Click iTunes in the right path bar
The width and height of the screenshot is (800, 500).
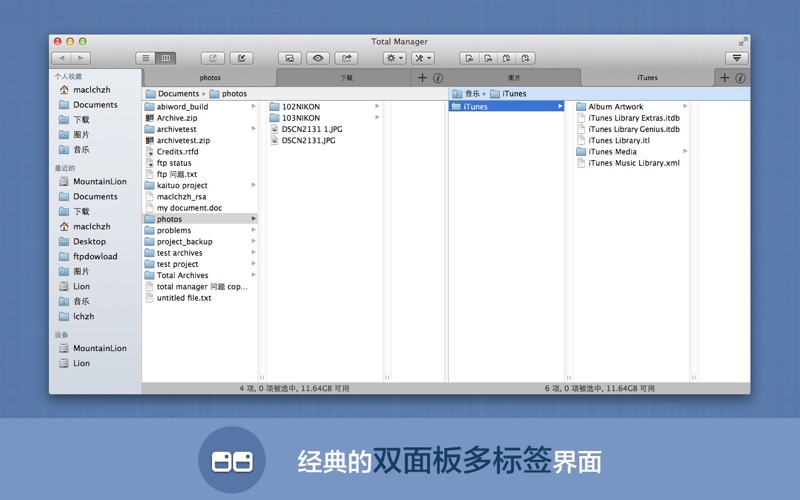[508, 94]
